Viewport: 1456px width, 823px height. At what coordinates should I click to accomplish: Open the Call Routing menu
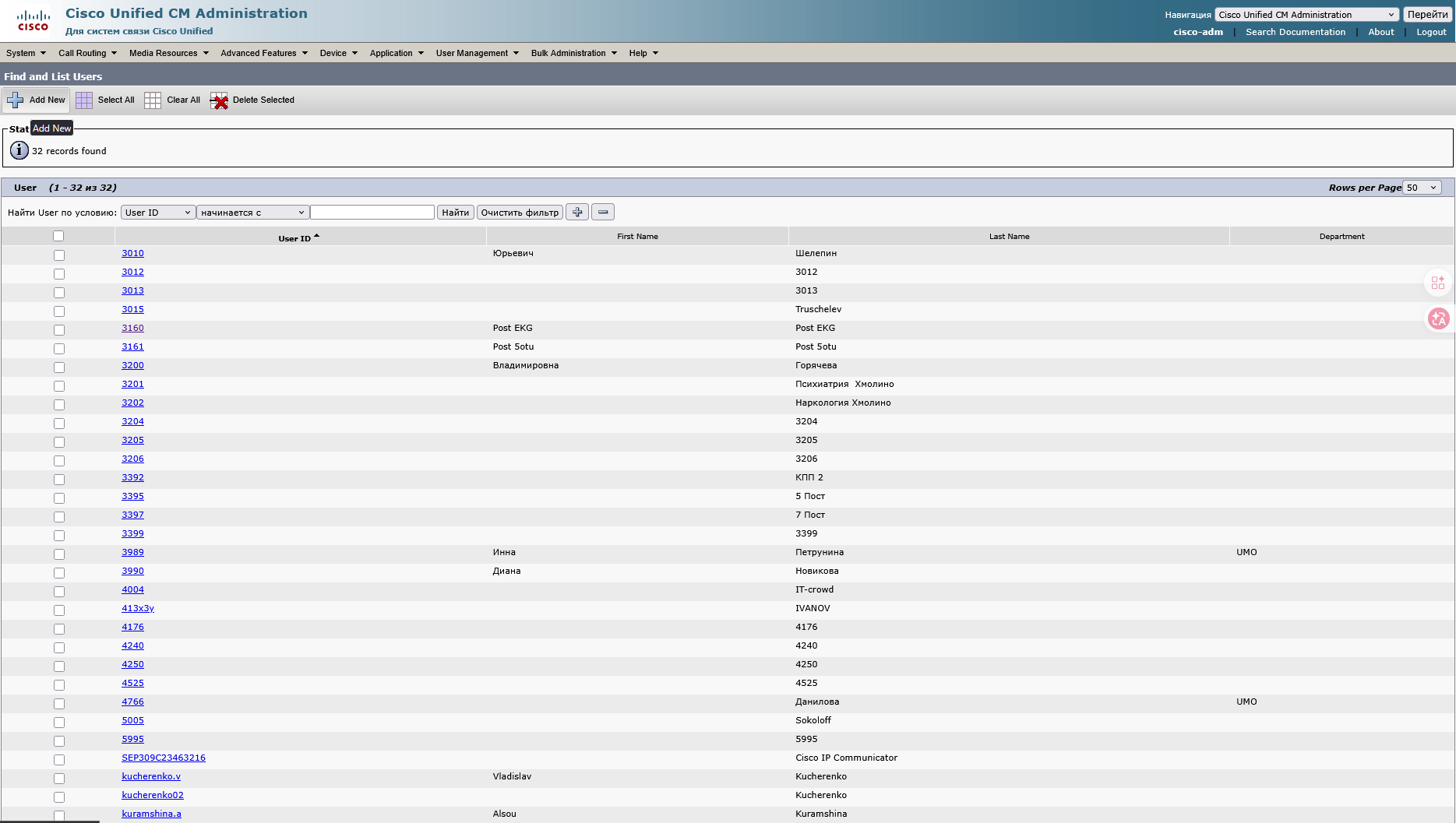click(87, 53)
